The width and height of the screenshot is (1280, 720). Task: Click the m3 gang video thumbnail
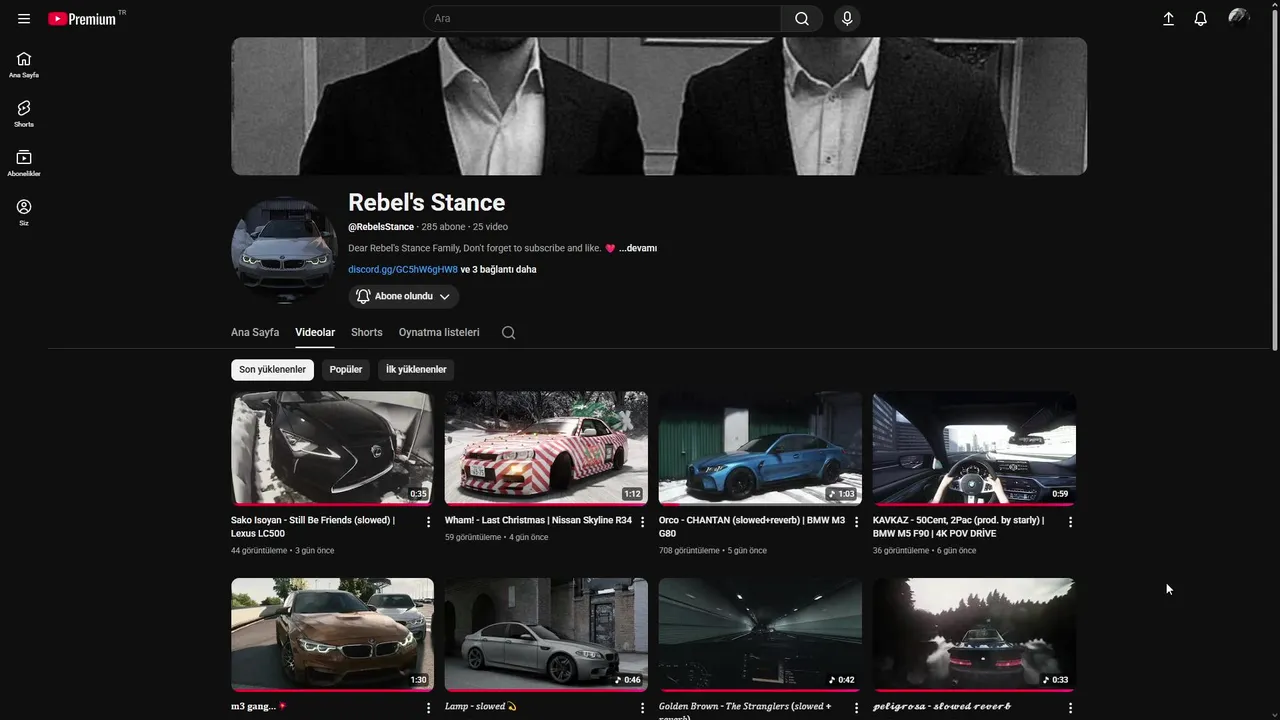click(x=332, y=634)
